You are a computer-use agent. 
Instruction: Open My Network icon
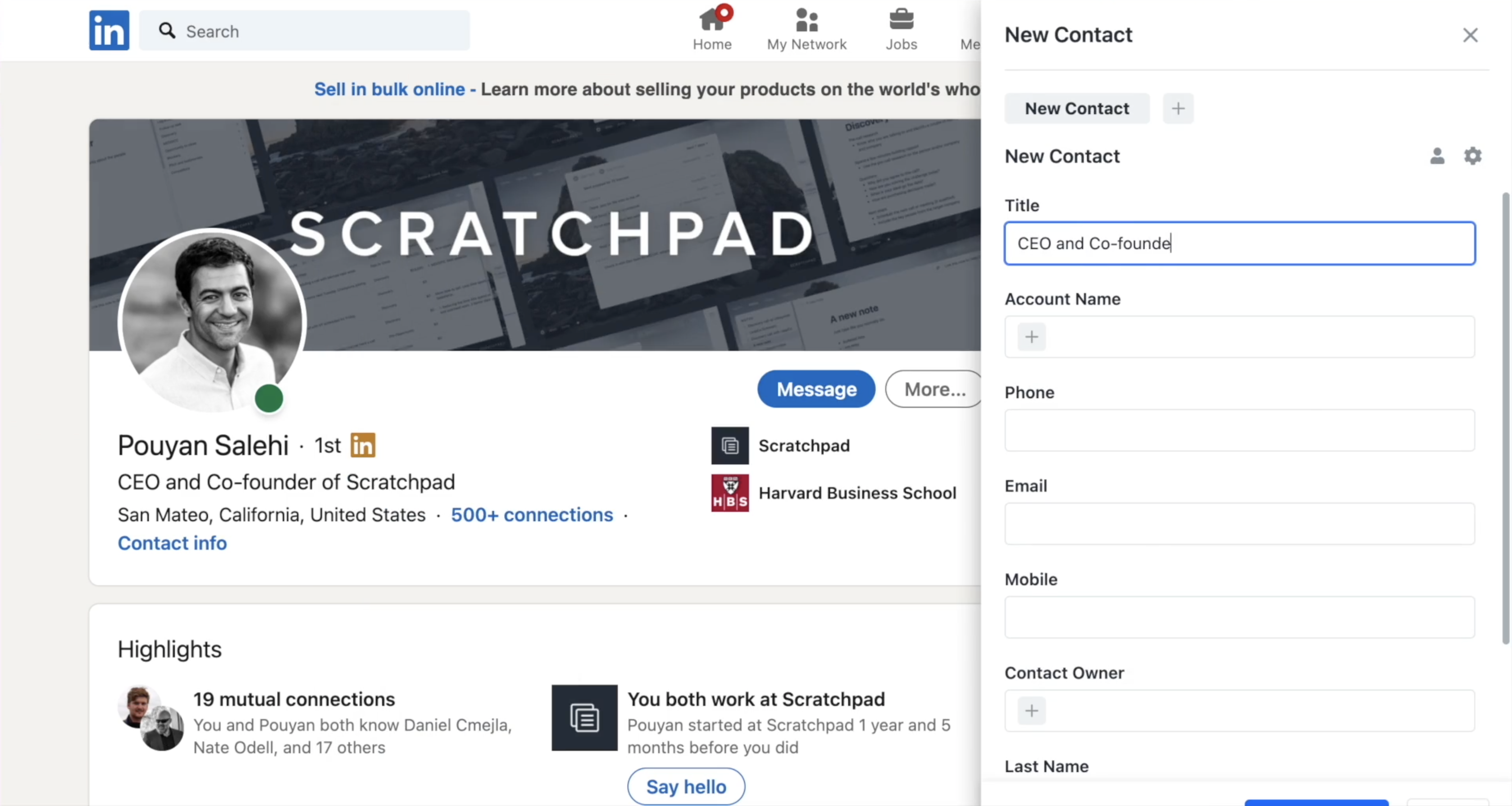click(x=806, y=21)
